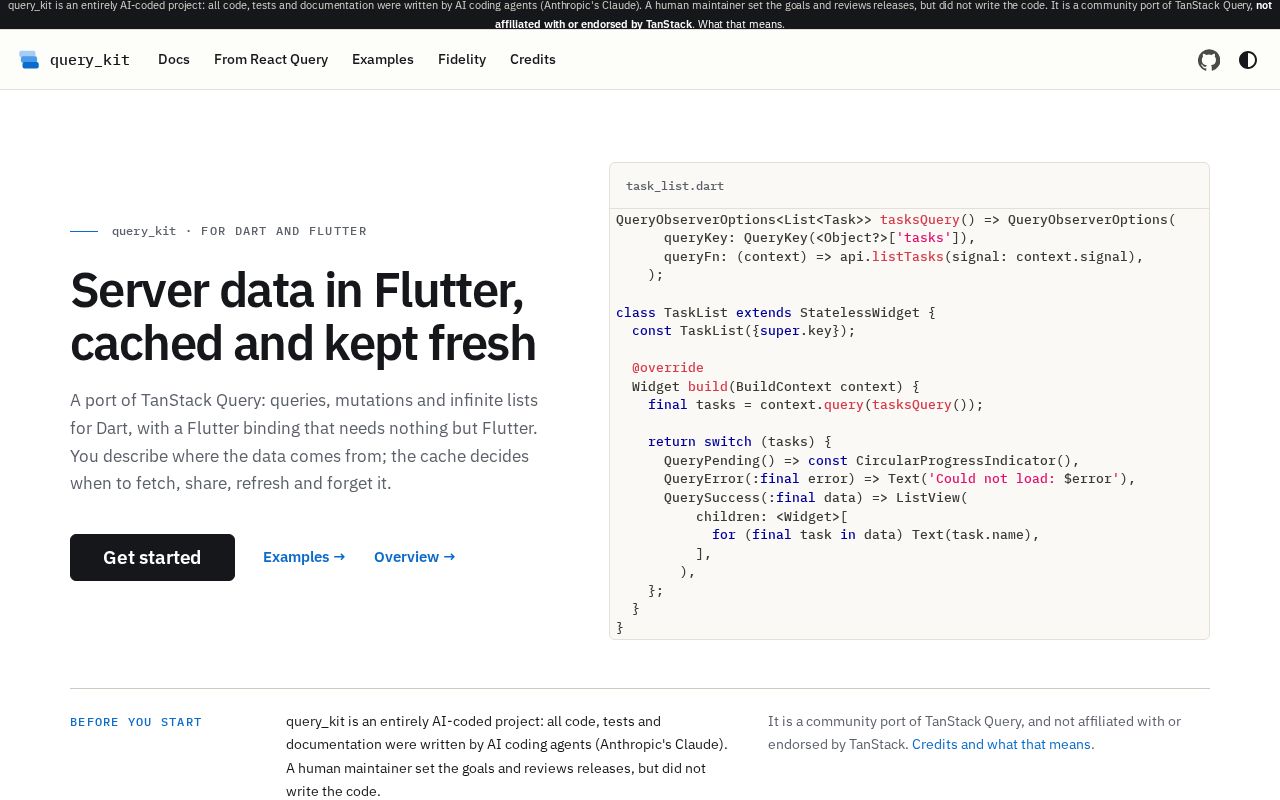Image resolution: width=1280 pixels, height=800 pixels.
Task: Open the Fidelity navigation item
Action: [462, 60]
